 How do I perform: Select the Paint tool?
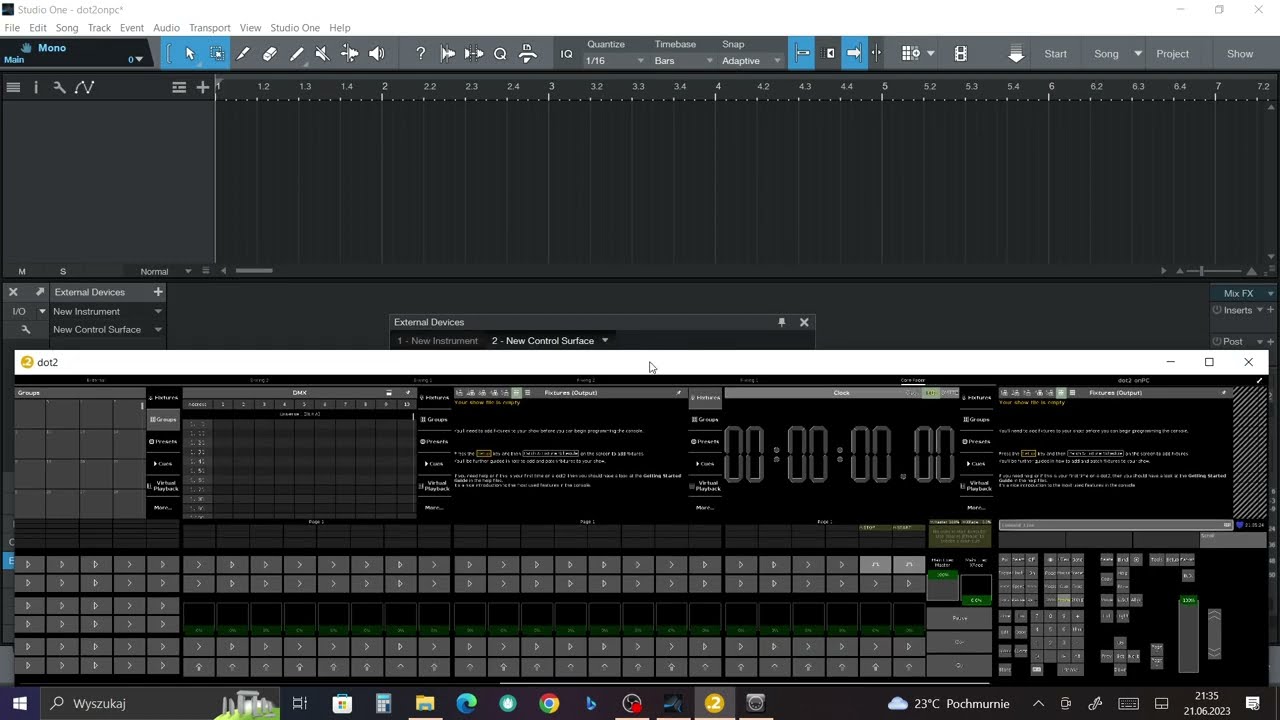pyautogui.click(x=296, y=54)
